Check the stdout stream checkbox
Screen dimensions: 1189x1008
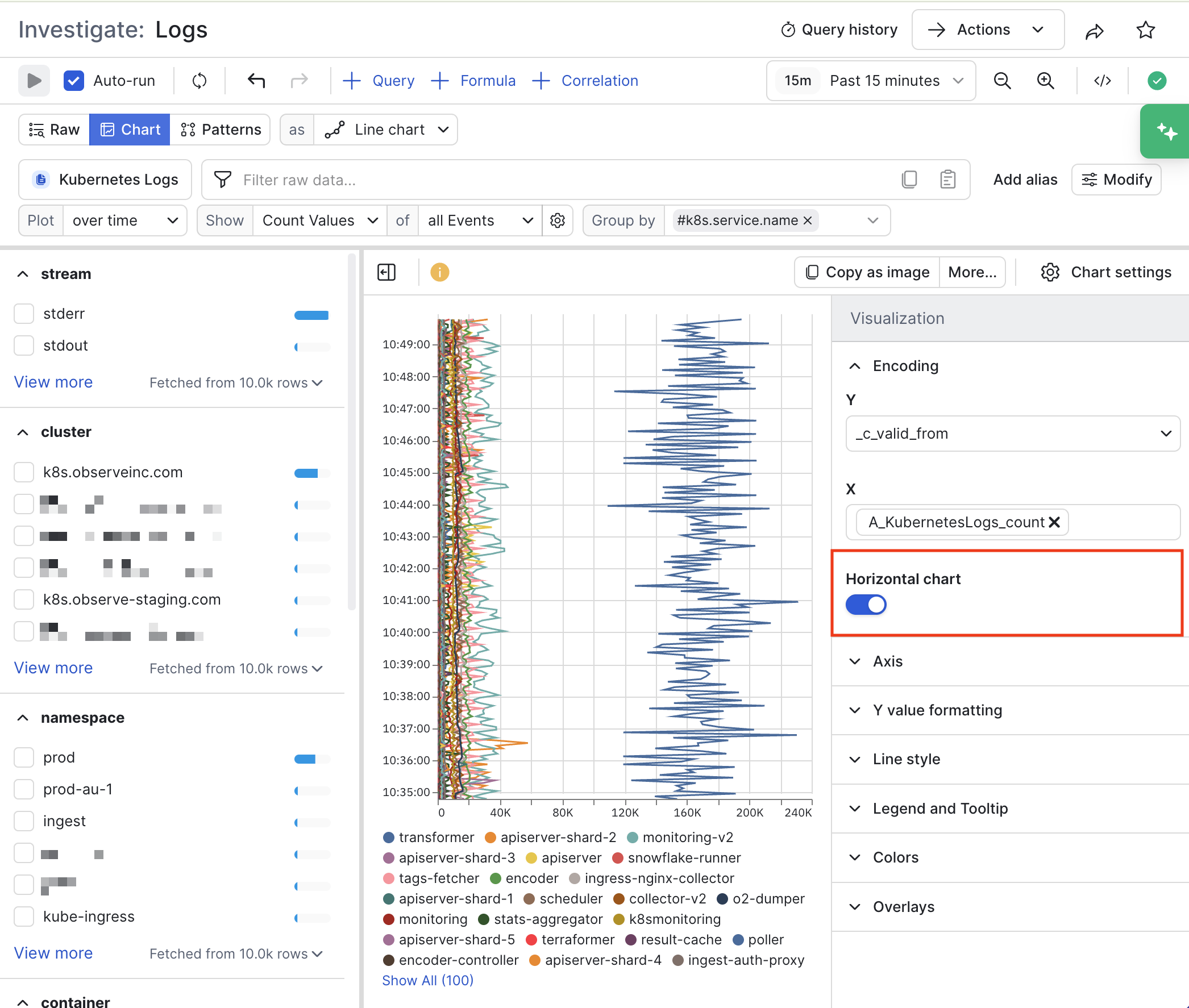[x=24, y=345]
